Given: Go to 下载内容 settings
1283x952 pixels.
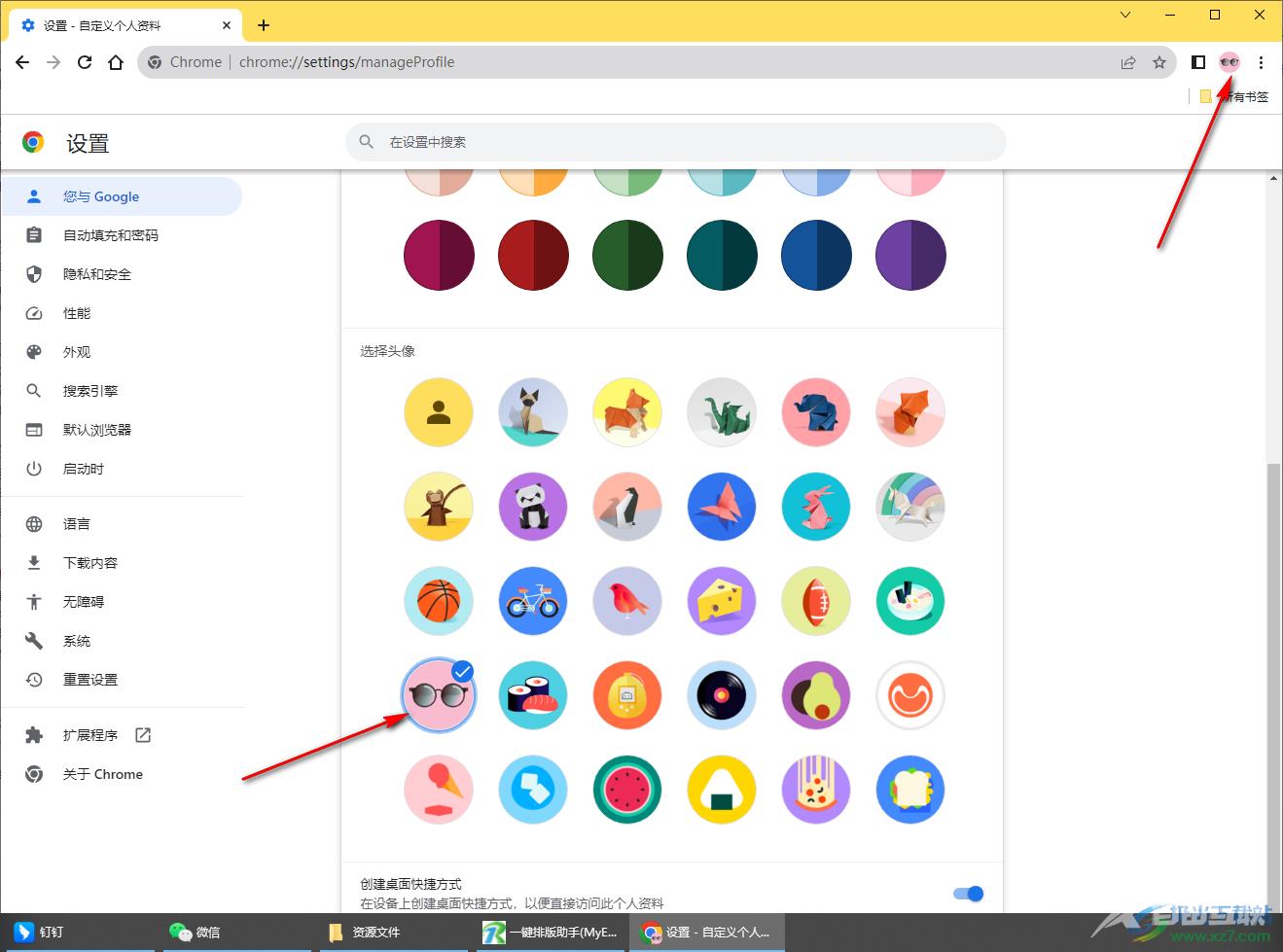Looking at the screenshot, I should 122,563.
